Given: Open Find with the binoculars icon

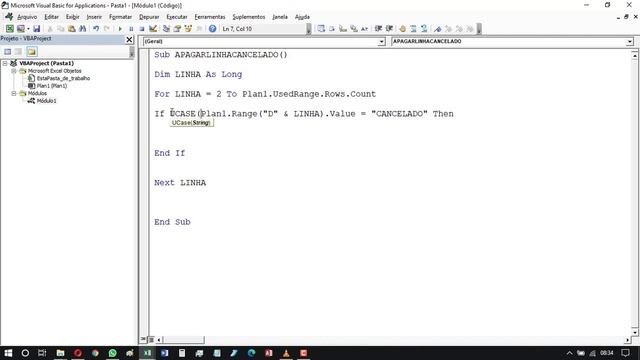Looking at the screenshot, I should tap(82, 29).
